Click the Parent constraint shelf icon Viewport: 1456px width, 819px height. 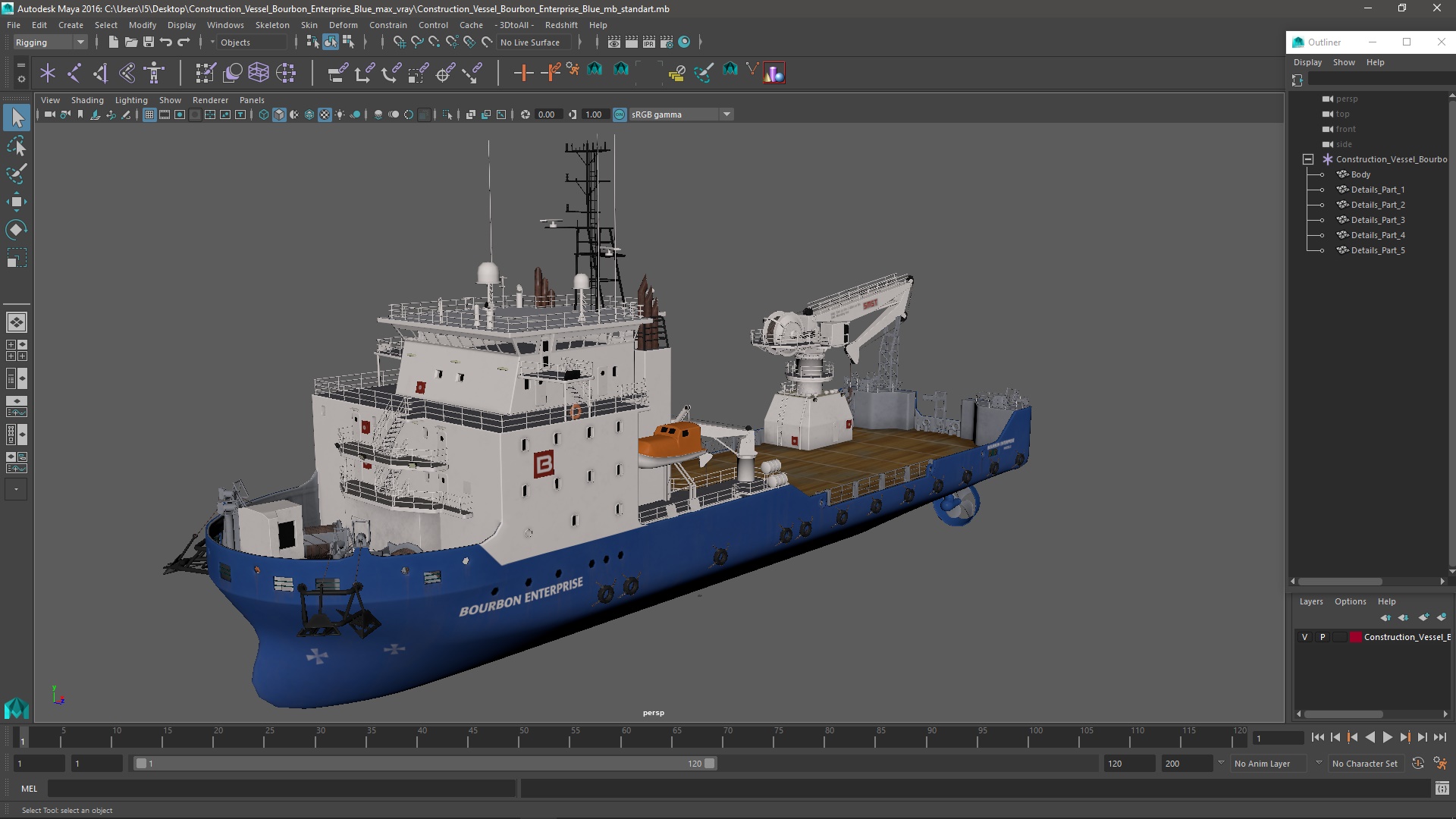tap(337, 73)
